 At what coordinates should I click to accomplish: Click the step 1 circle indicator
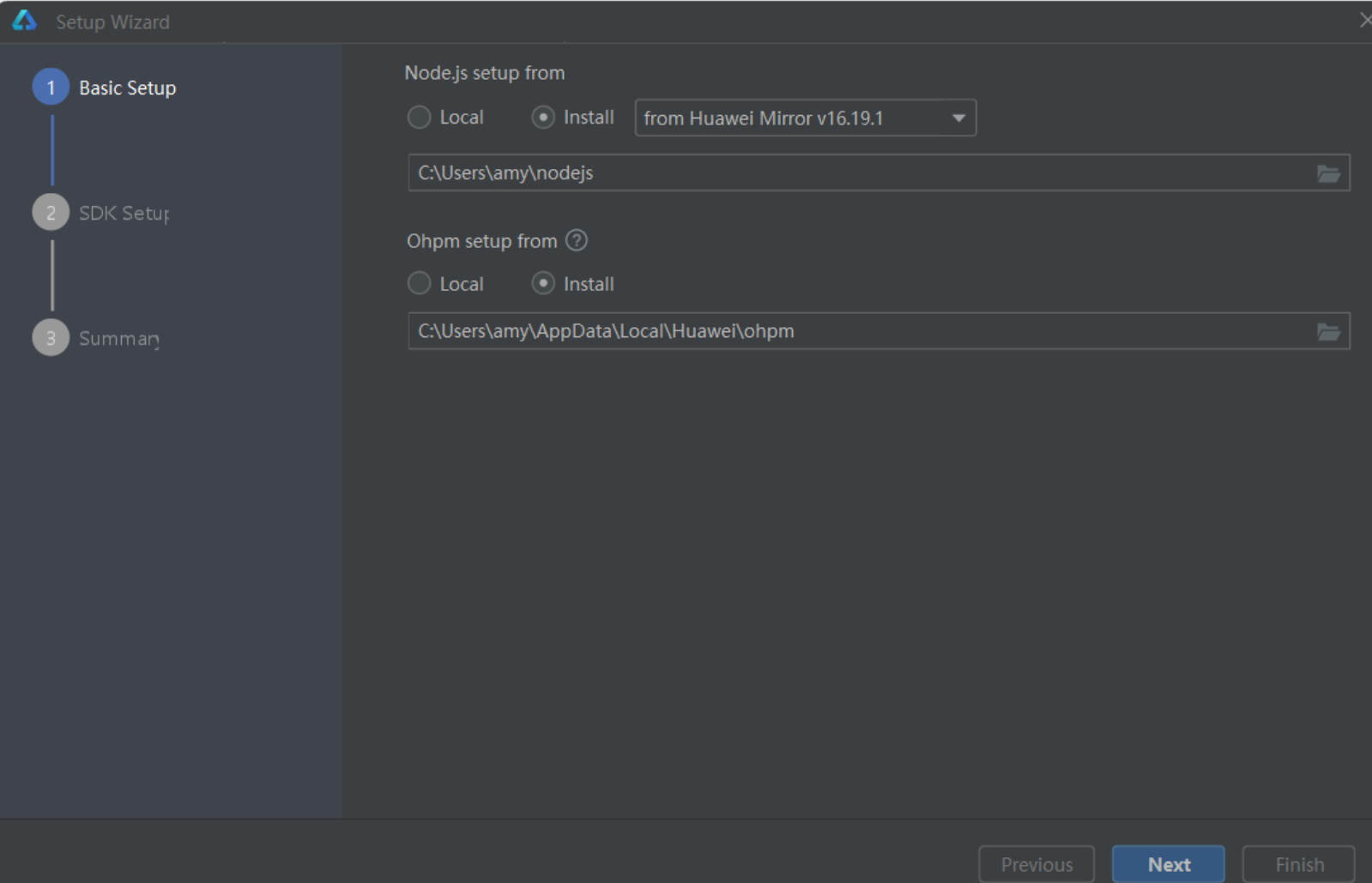click(x=51, y=87)
